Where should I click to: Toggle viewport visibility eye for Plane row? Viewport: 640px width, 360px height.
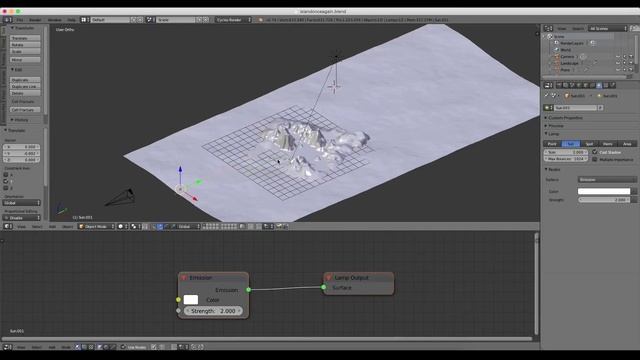[x=618, y=70]
